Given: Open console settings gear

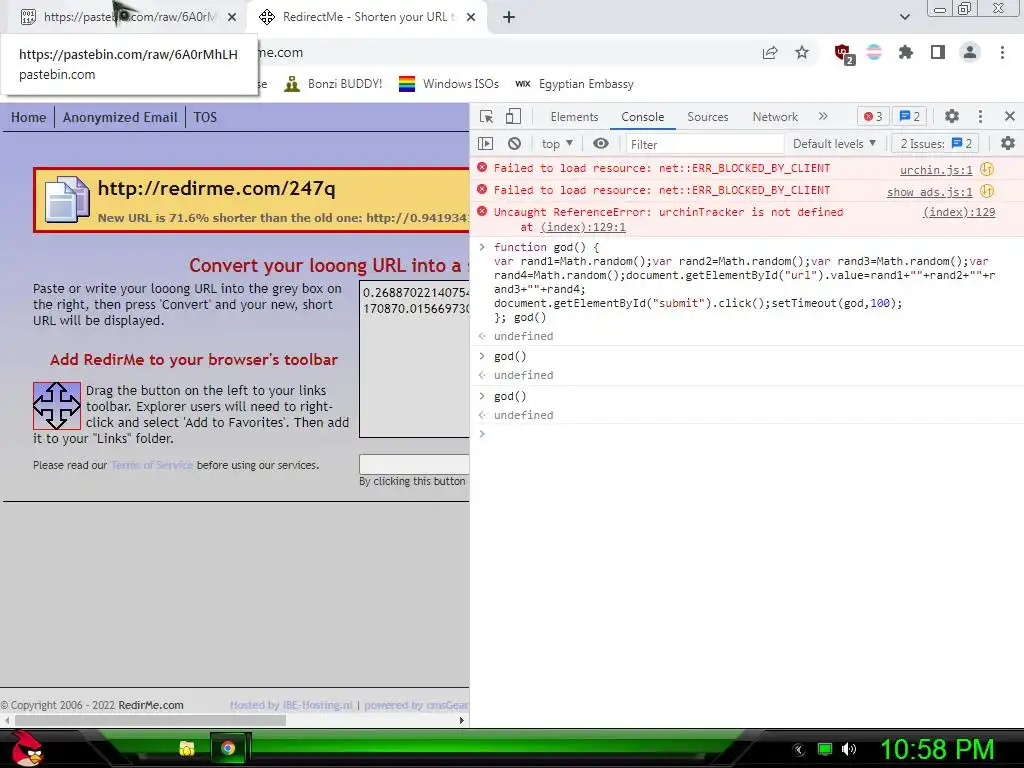Looking at the screenshot, I should pos(1008,143).
